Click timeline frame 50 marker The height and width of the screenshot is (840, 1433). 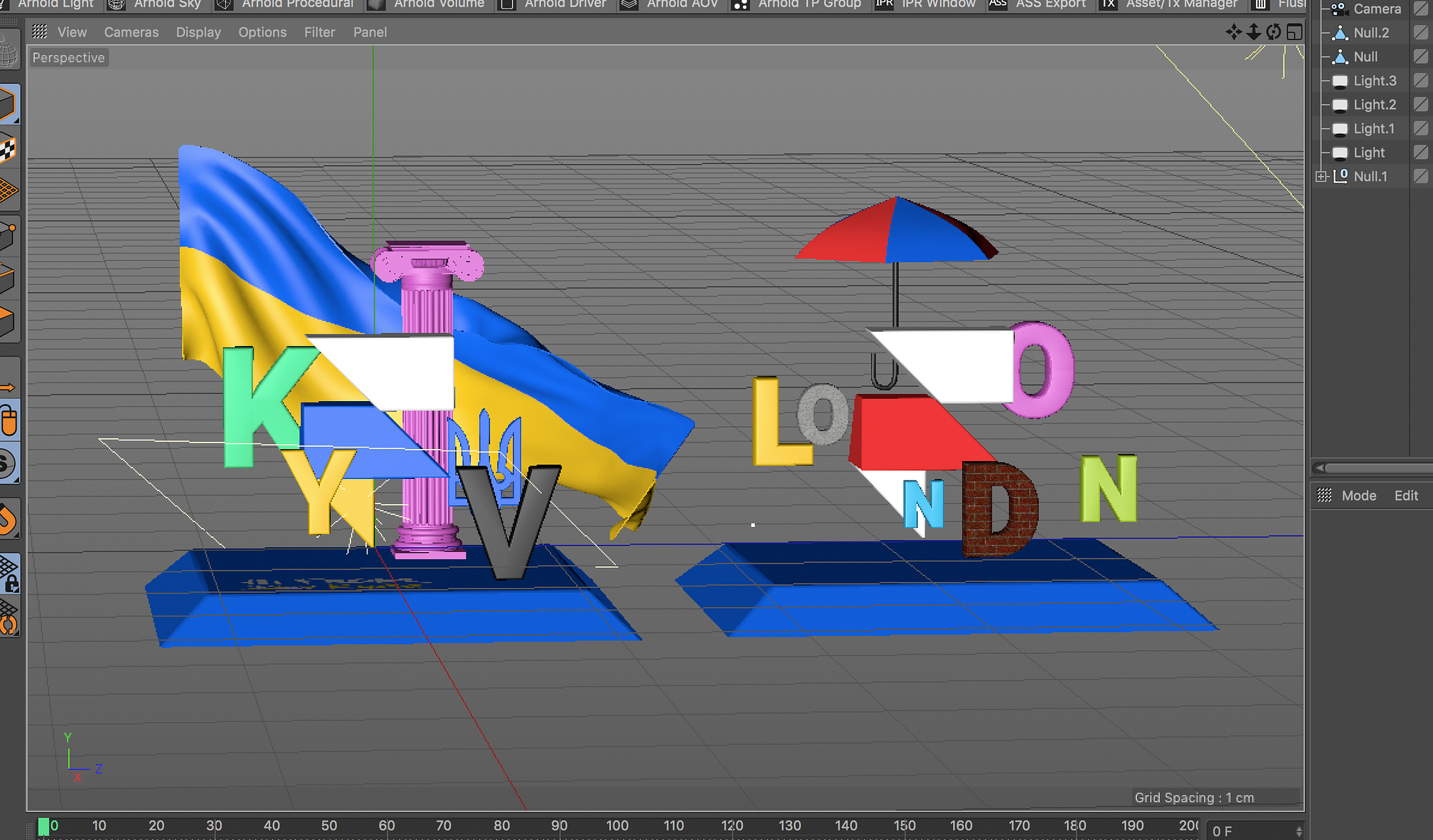tap(329, 826)
